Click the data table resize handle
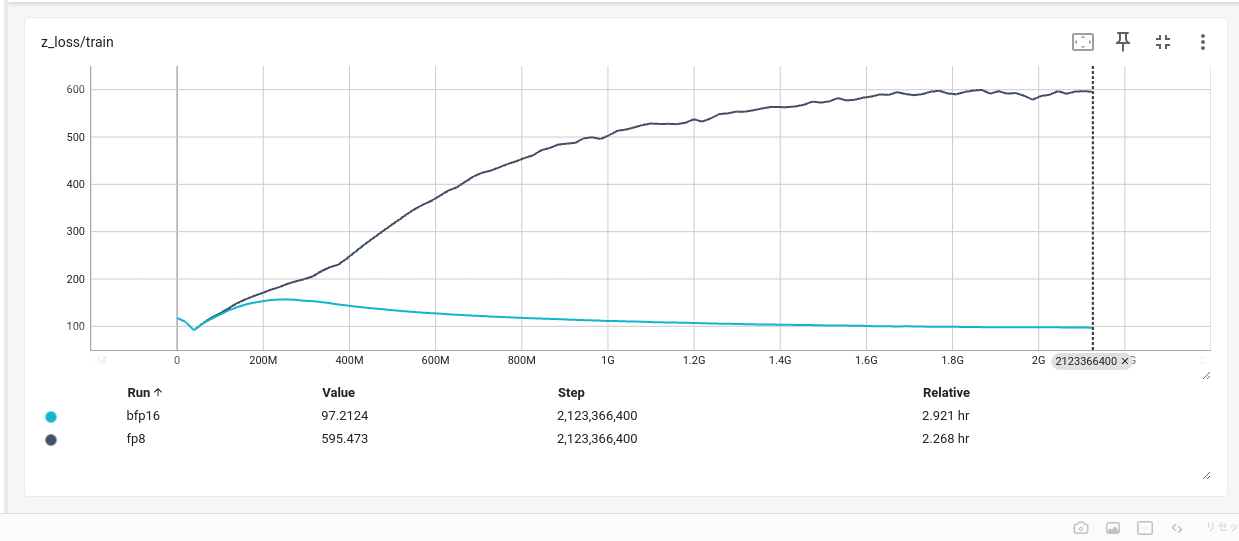This screenshot has width=1239, height=541. click(1206, 476)
